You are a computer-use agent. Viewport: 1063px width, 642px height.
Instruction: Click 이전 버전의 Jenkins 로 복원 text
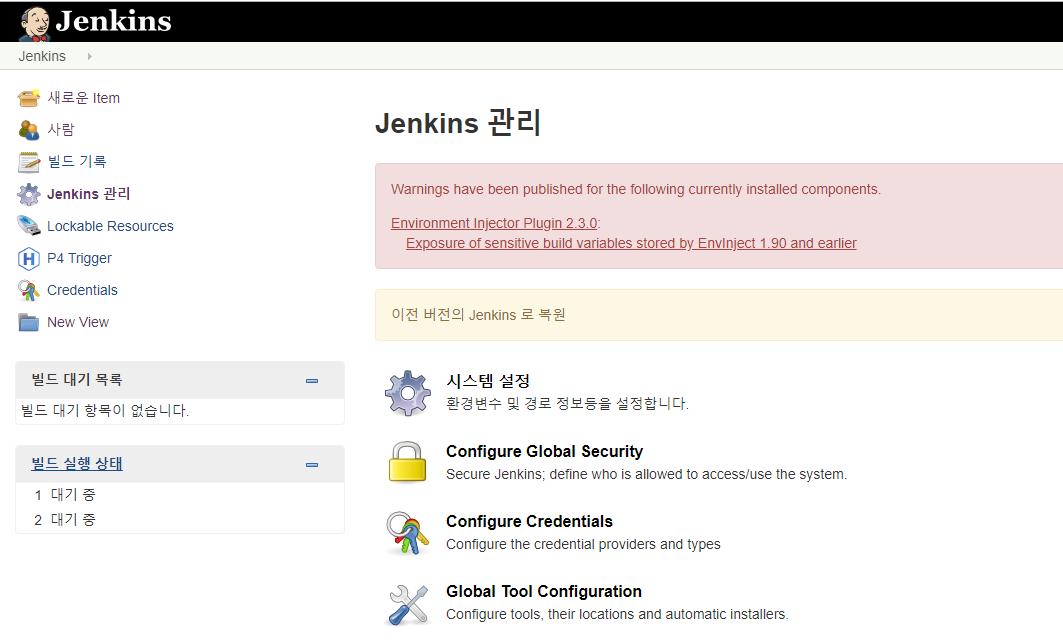point(478,315)
